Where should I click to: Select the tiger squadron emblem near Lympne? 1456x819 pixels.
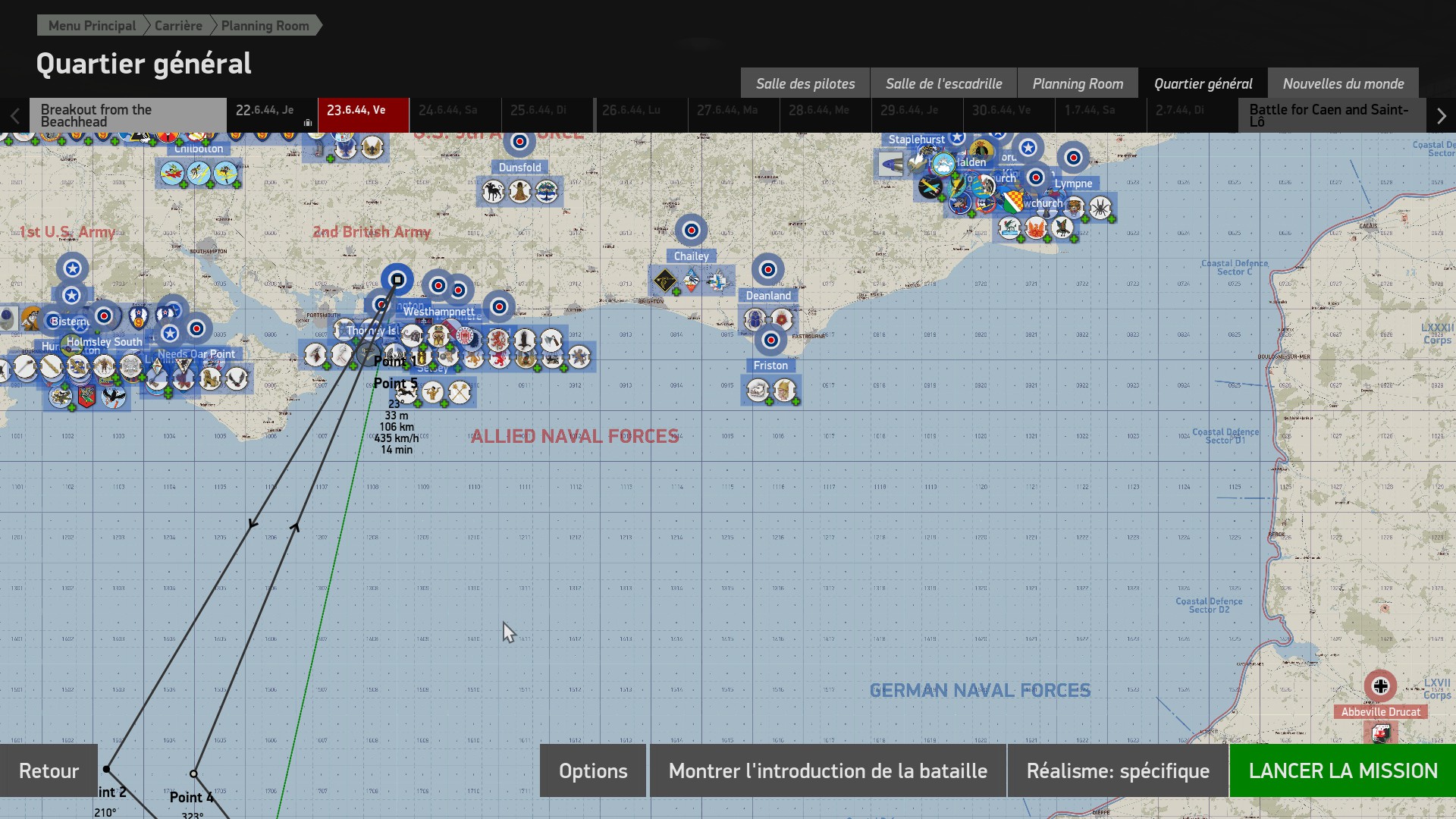[x=1075, y=206]
